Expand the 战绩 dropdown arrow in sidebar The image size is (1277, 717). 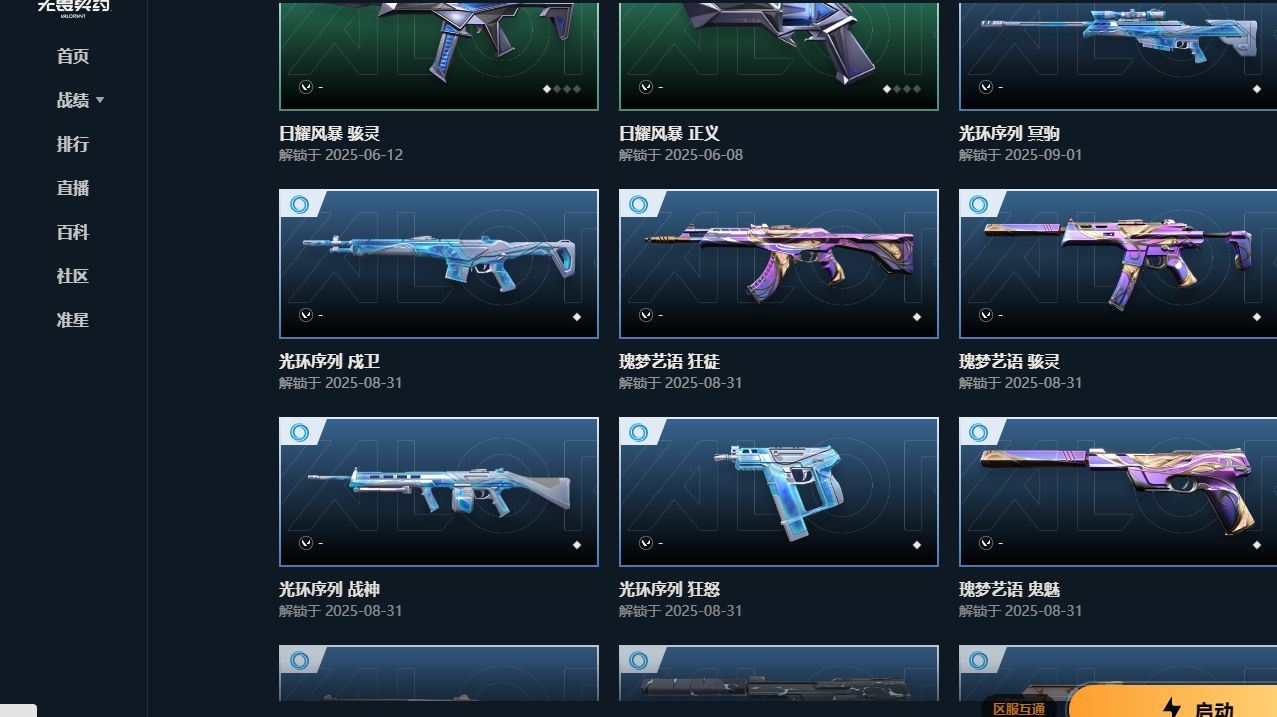click(100, 100)
